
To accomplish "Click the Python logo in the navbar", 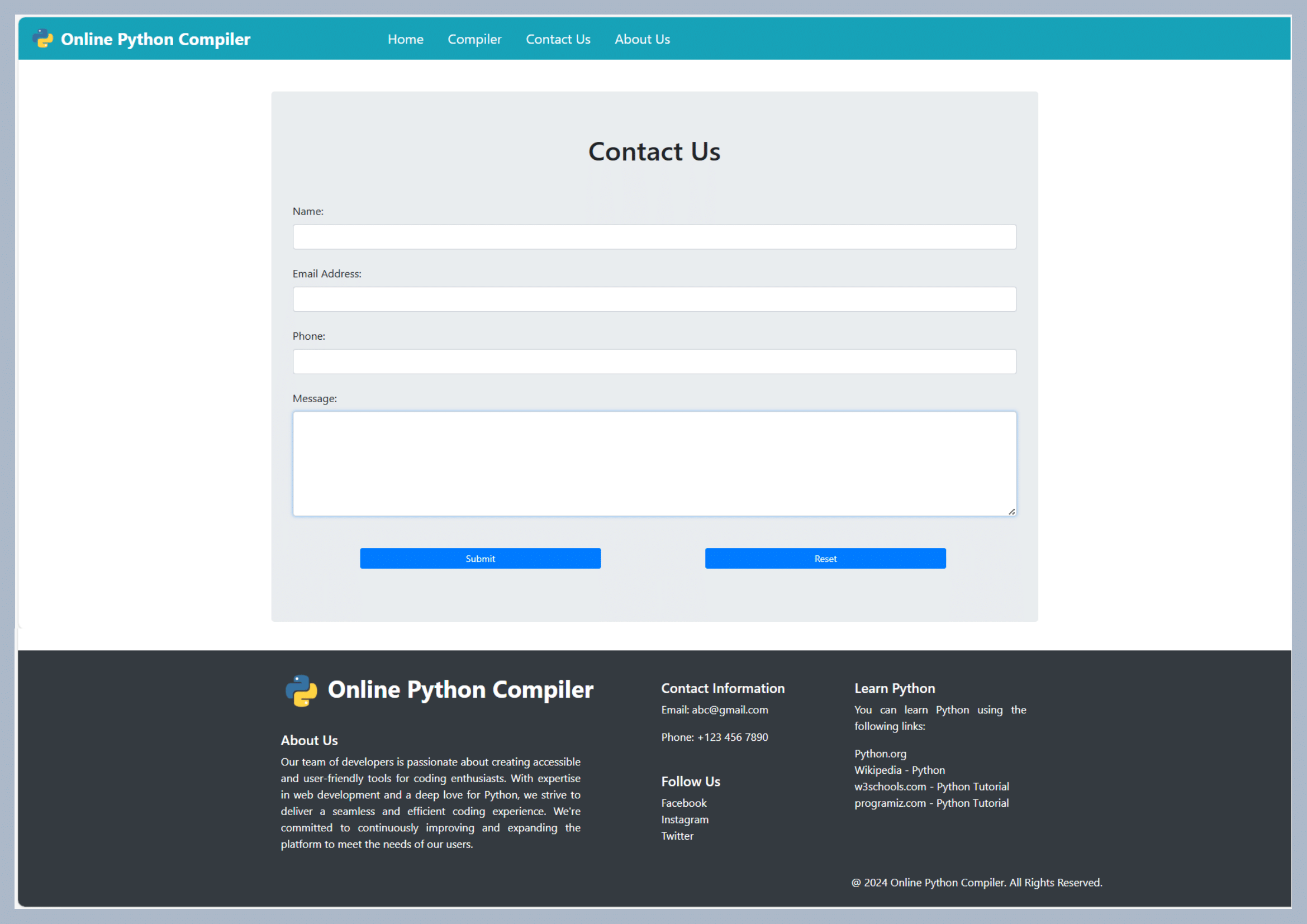I will [x=42, y=39].
